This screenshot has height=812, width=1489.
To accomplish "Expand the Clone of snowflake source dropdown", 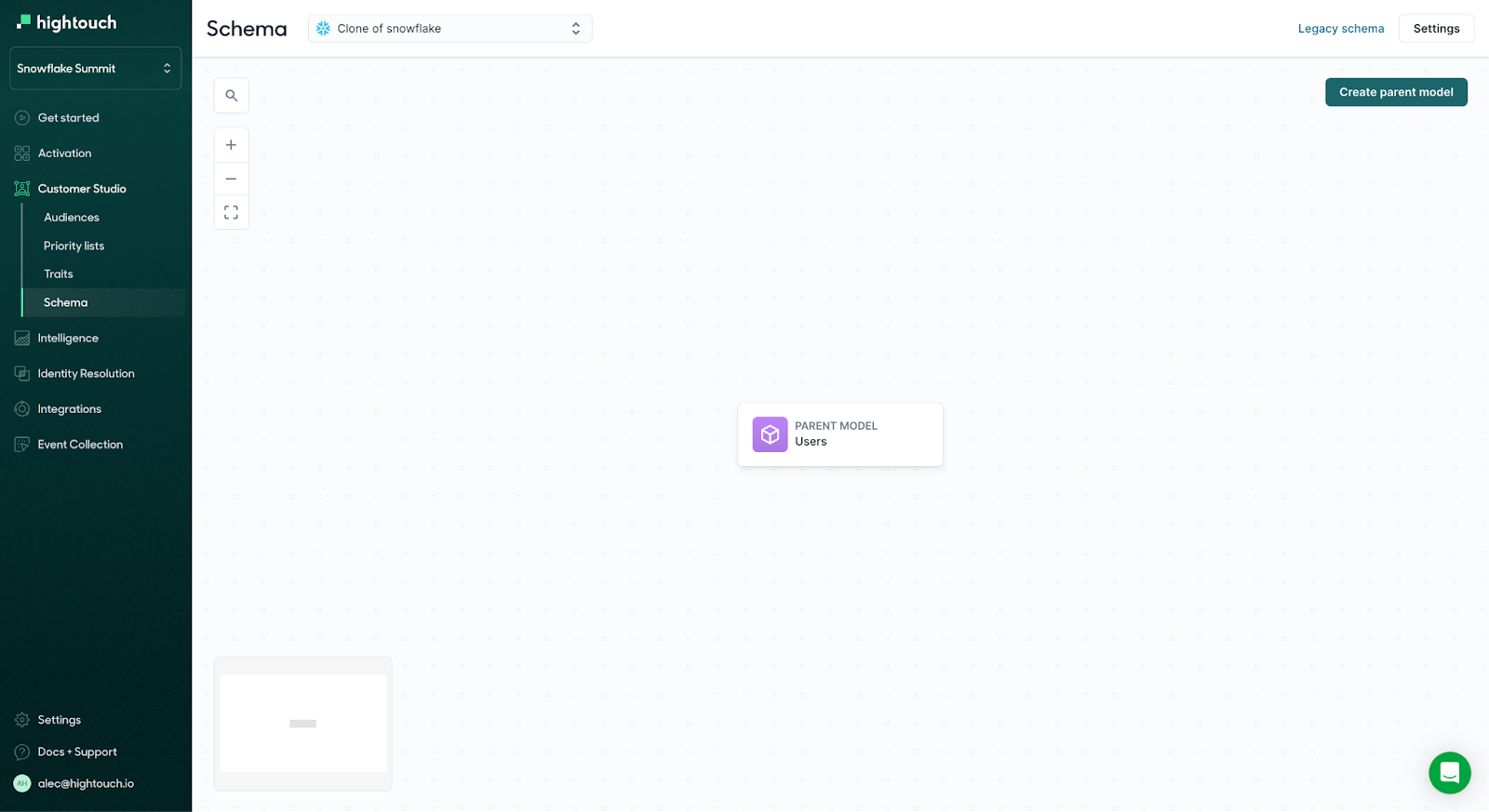I will (449, 29).
